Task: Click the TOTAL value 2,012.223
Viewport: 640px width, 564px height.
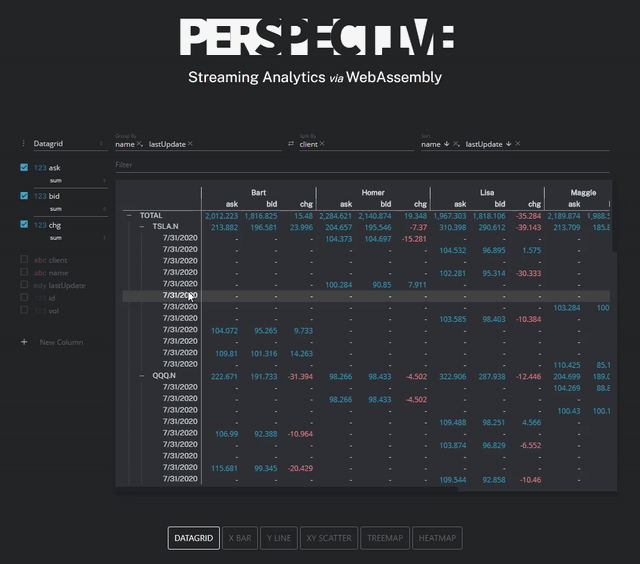Action: tap(221, 216)
